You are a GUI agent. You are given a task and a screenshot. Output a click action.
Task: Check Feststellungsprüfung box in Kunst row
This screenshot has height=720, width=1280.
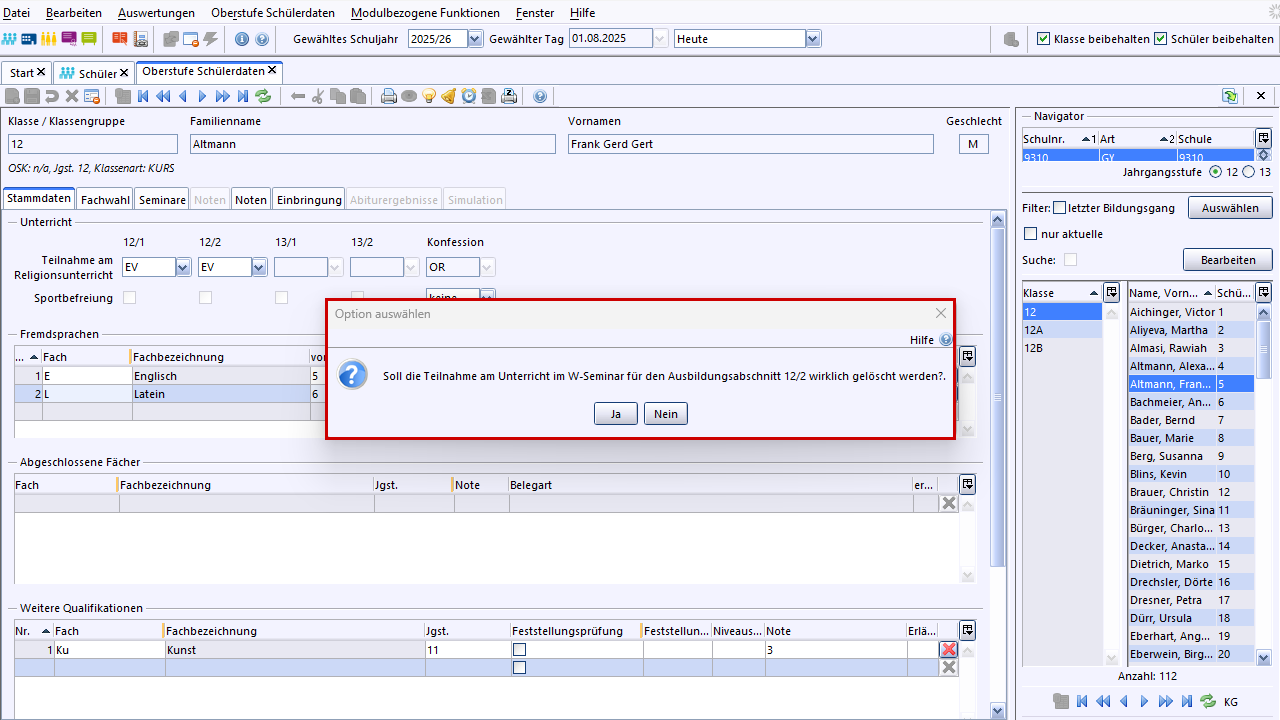(519, 650)
